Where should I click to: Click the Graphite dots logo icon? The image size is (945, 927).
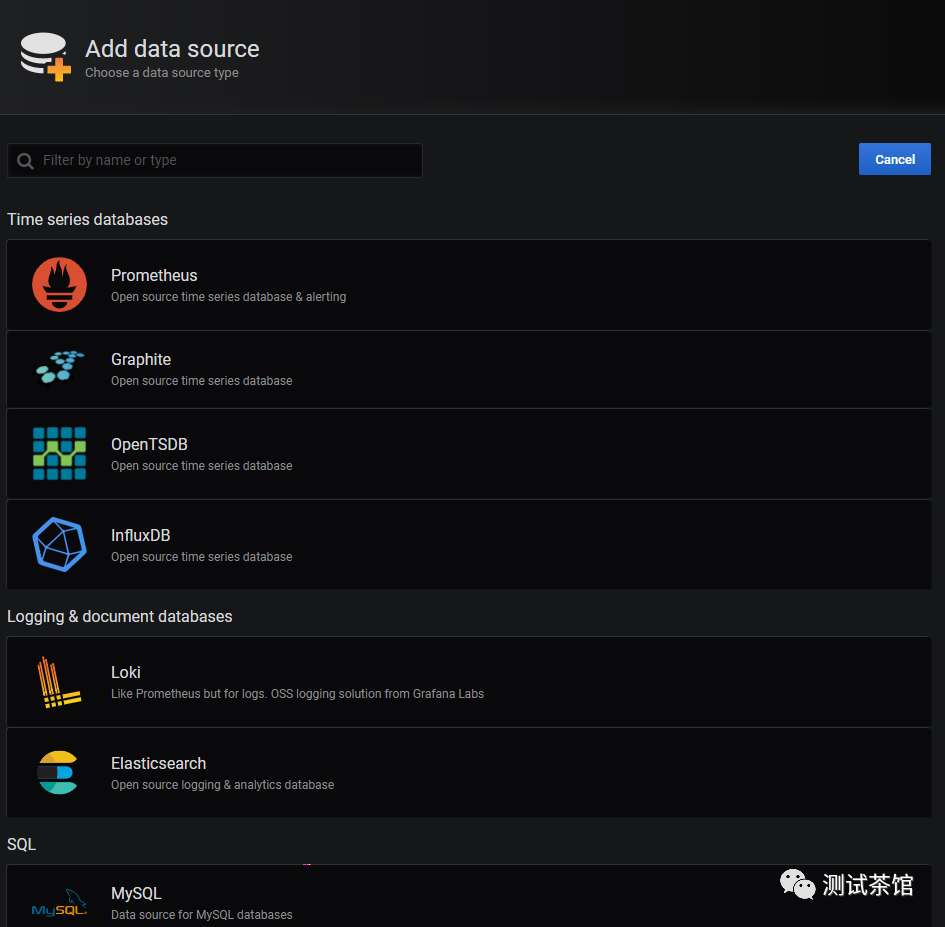click(x=59, y=367)
